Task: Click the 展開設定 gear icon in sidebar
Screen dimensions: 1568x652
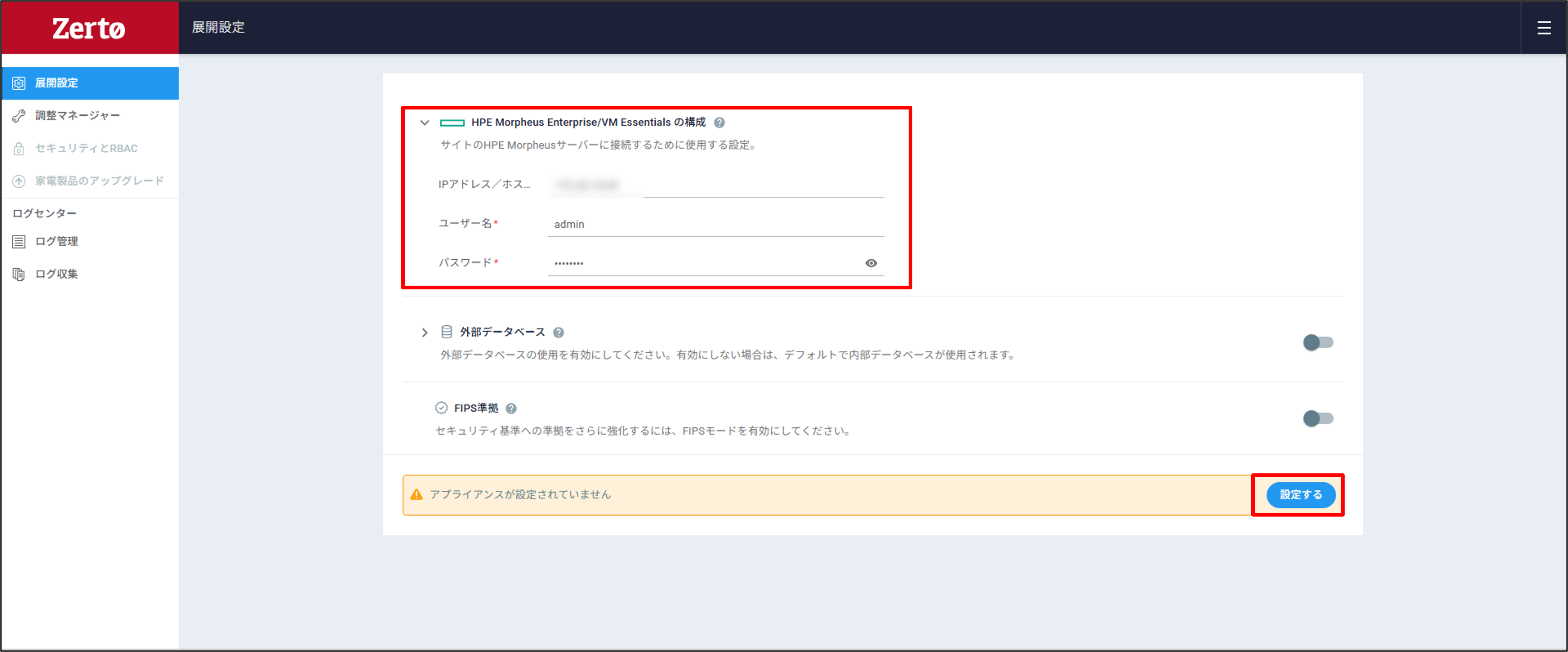Action: [x=19, y=84]
